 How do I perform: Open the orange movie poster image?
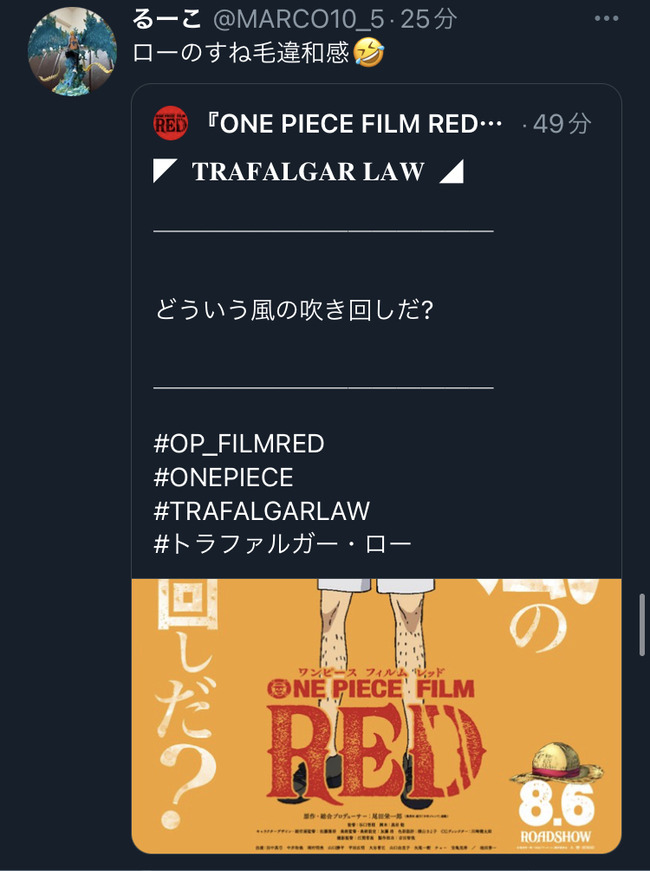tap(376, 716)
